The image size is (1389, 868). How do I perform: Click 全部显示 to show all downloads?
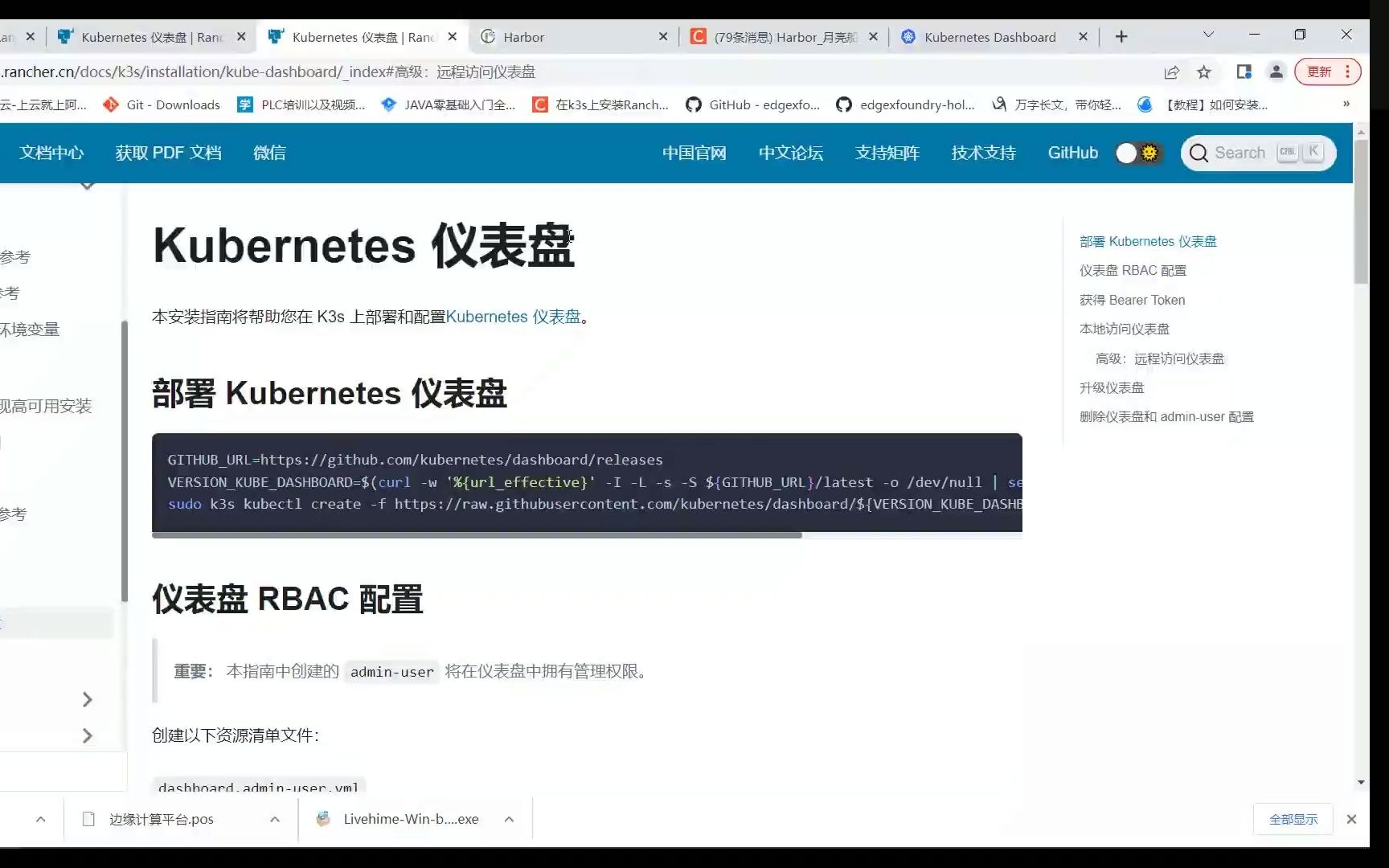tap(1293, 819)
